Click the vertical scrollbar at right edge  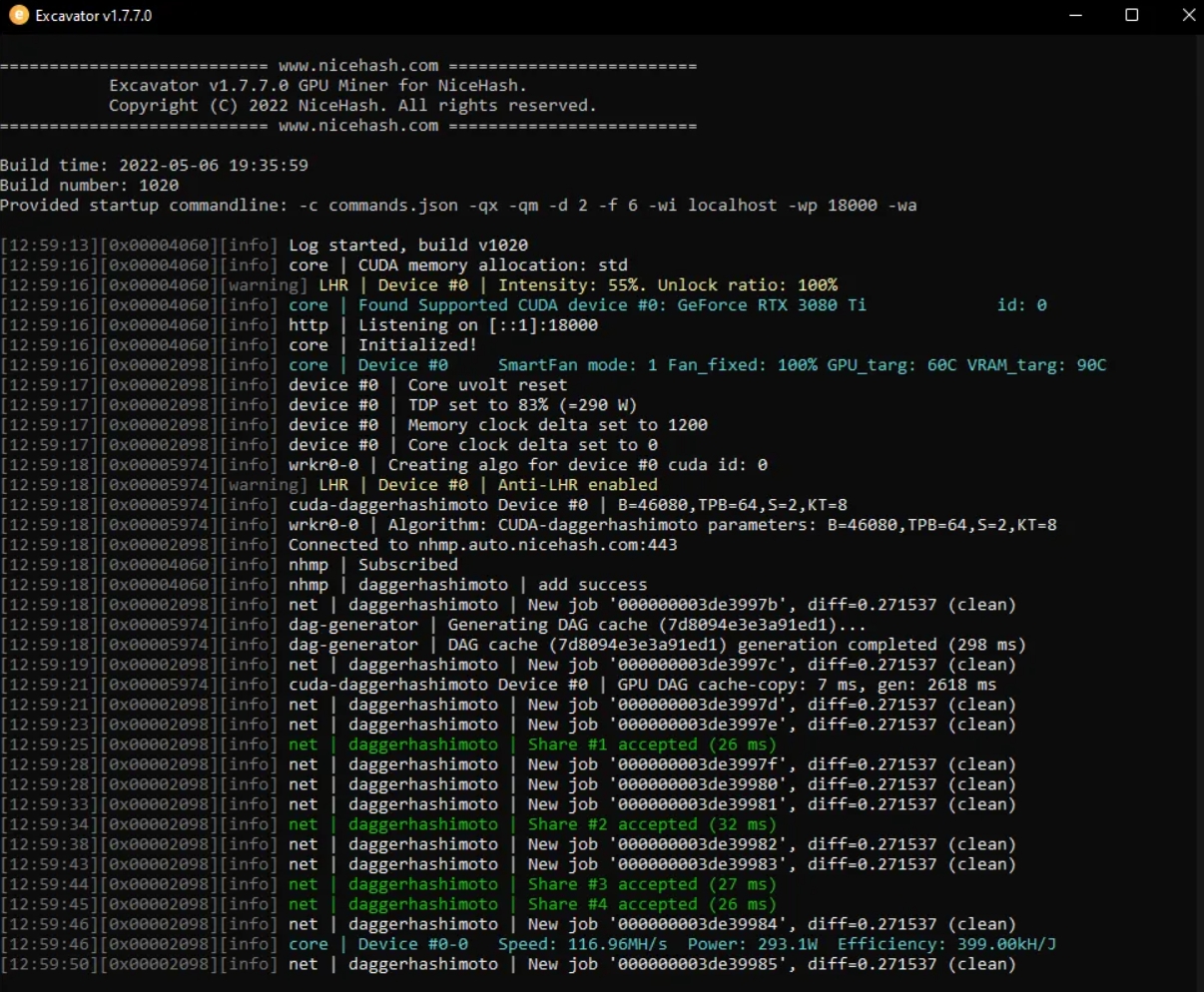pos(1199,512)
